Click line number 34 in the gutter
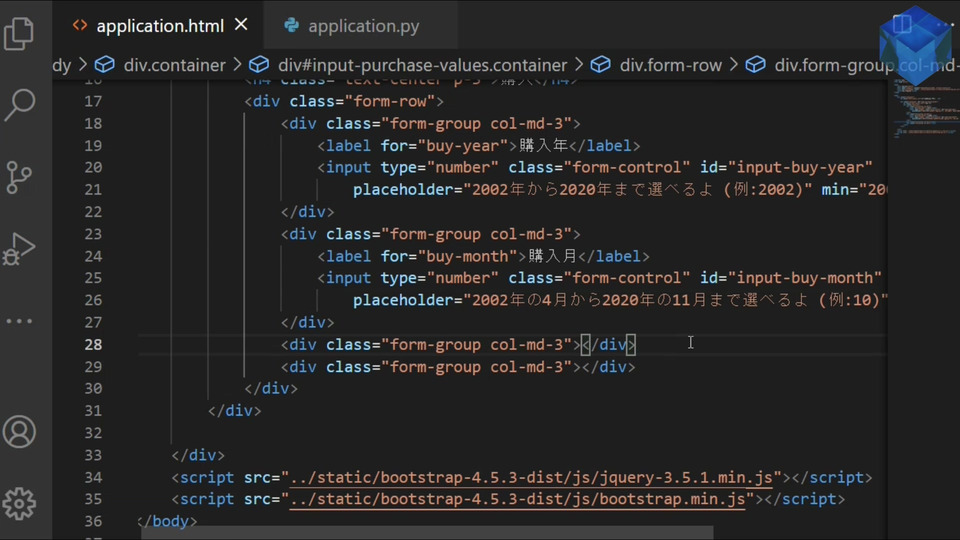The image size is (960, 540). click(x=93, y=478)
